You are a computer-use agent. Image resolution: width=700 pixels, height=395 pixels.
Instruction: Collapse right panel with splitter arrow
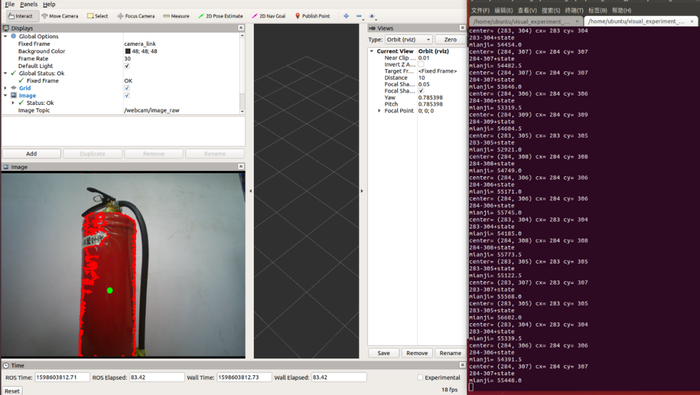click(362, 191)
